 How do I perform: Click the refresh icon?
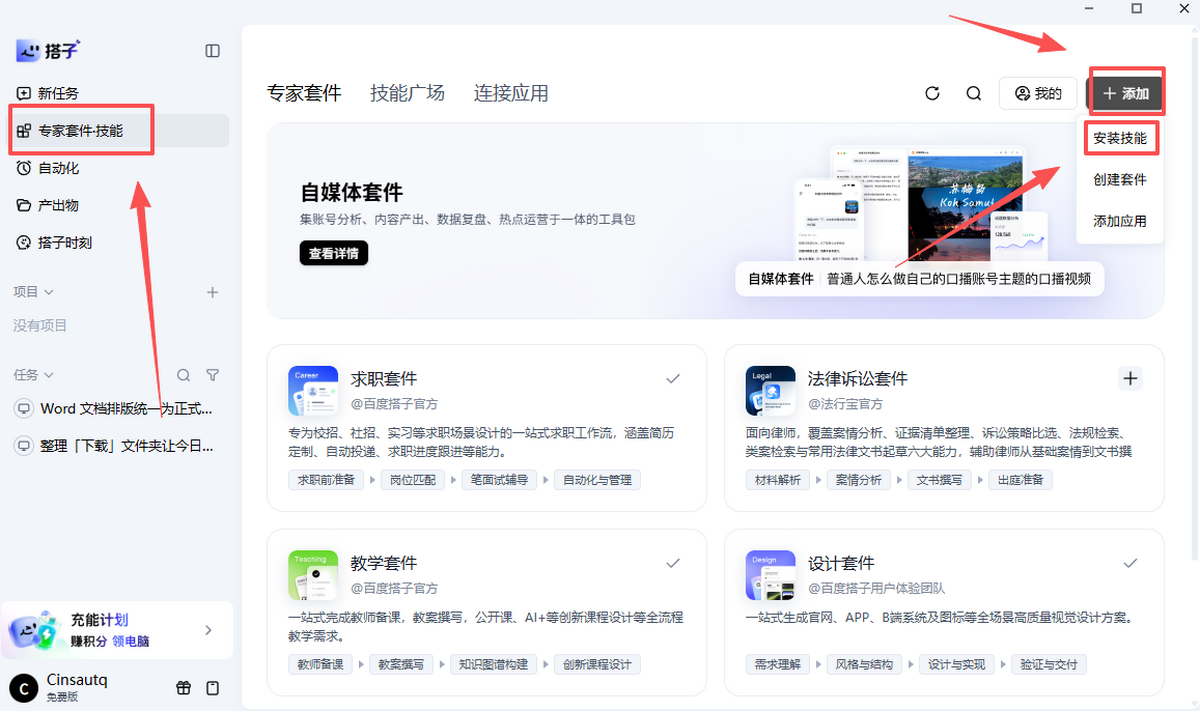[x=933, y=93]
